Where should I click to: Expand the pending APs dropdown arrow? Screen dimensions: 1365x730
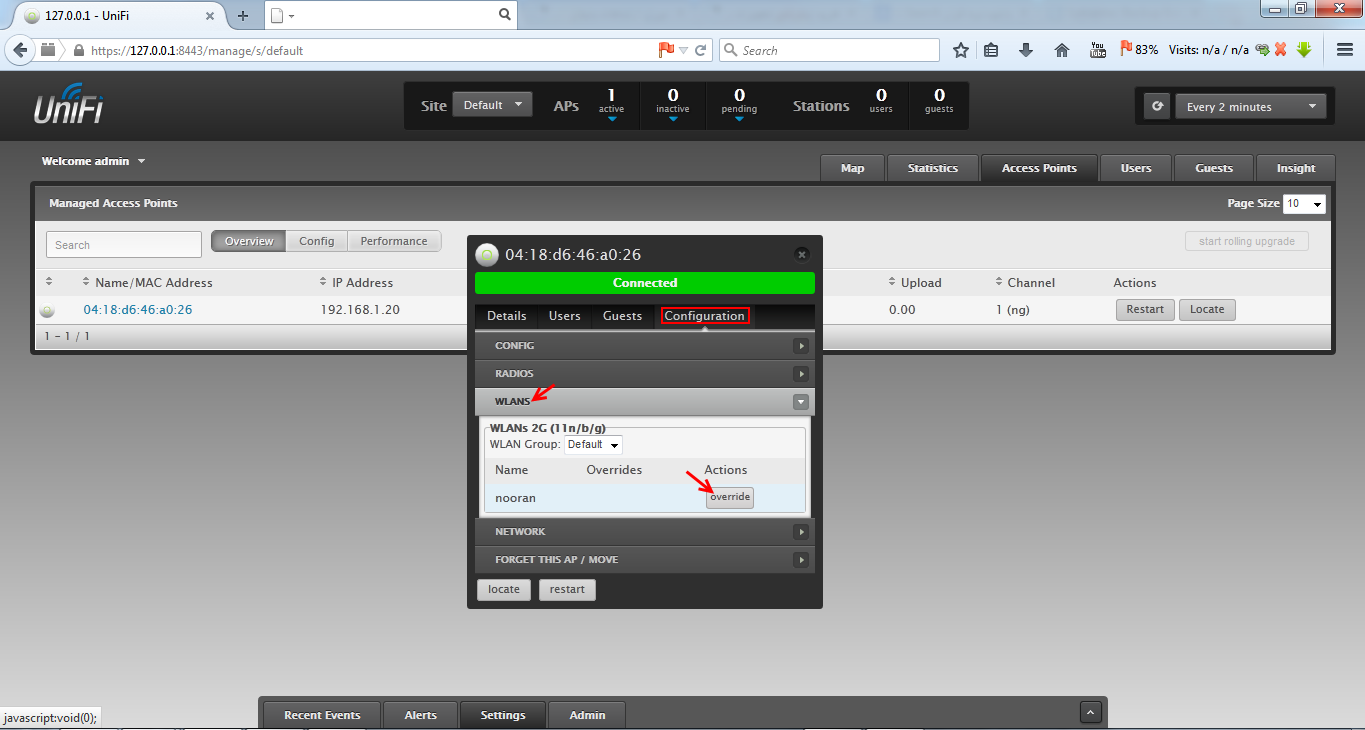pyautogui.click(x=739, y=119)
